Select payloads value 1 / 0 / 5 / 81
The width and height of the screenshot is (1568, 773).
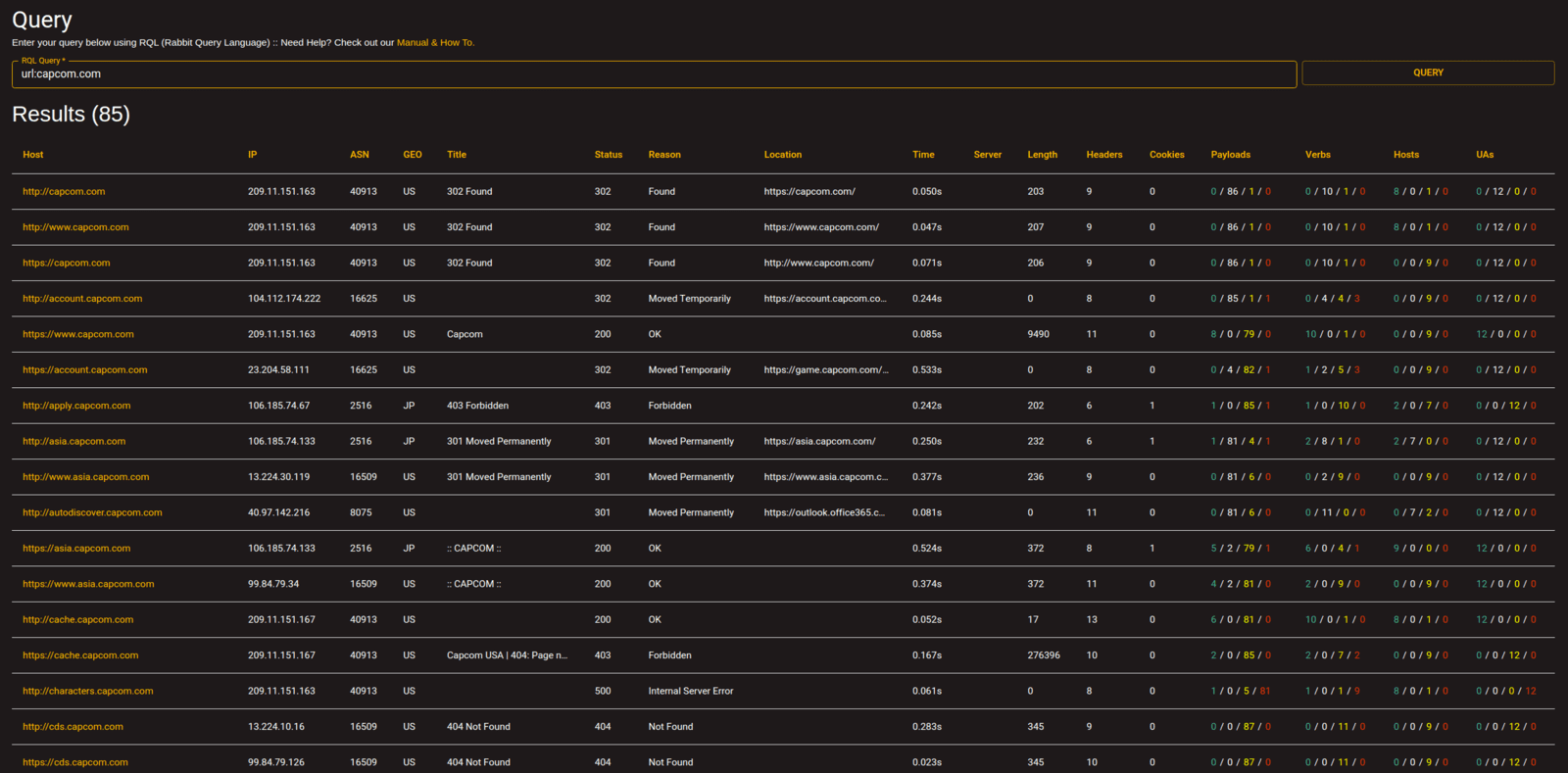point(1241,691)
